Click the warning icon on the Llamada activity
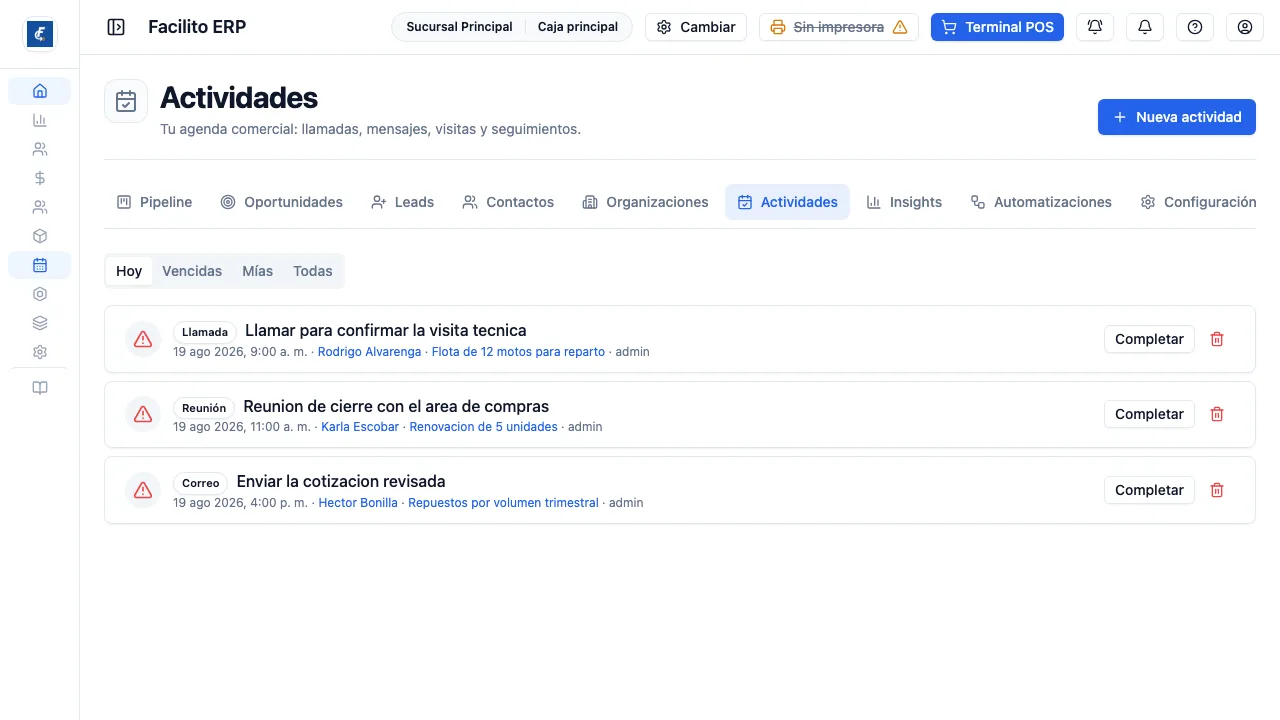 tap(143, 339)
